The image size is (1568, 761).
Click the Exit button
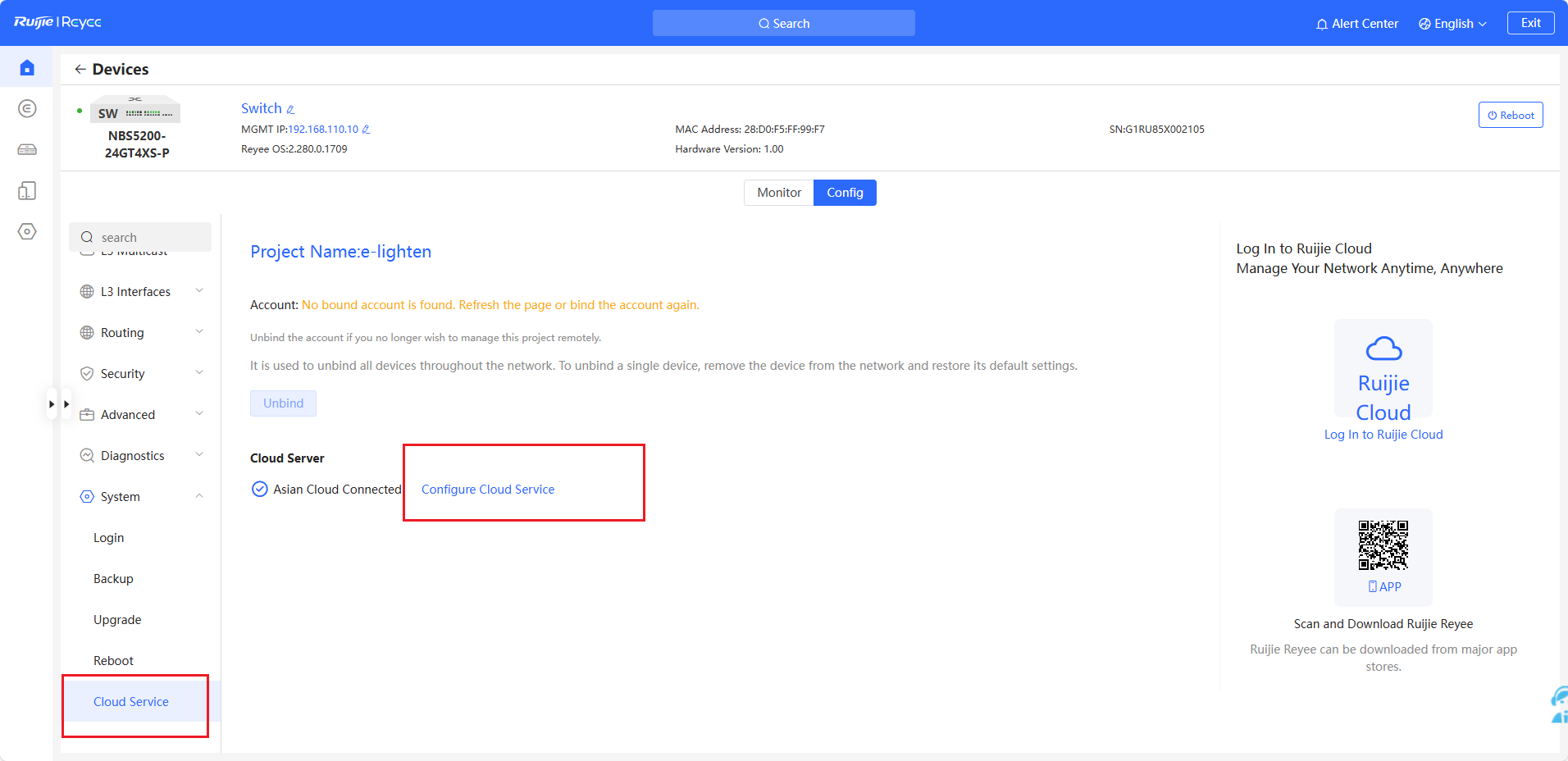click(x=1530, y=23)
